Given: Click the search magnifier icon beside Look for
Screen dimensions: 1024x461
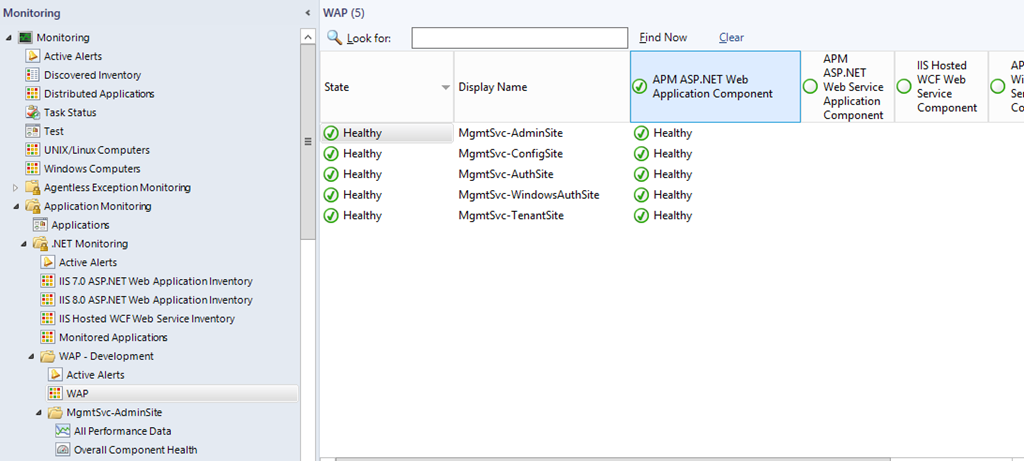Looking at the screenshot, I should 334,38.
